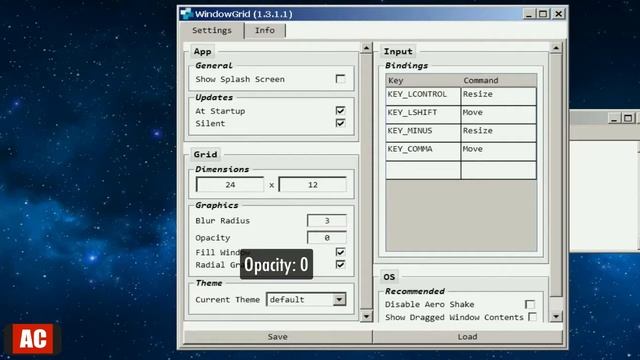Click the Blur Radius value field
The width and height of the screenshot is (640, 360).
[327, 220]
